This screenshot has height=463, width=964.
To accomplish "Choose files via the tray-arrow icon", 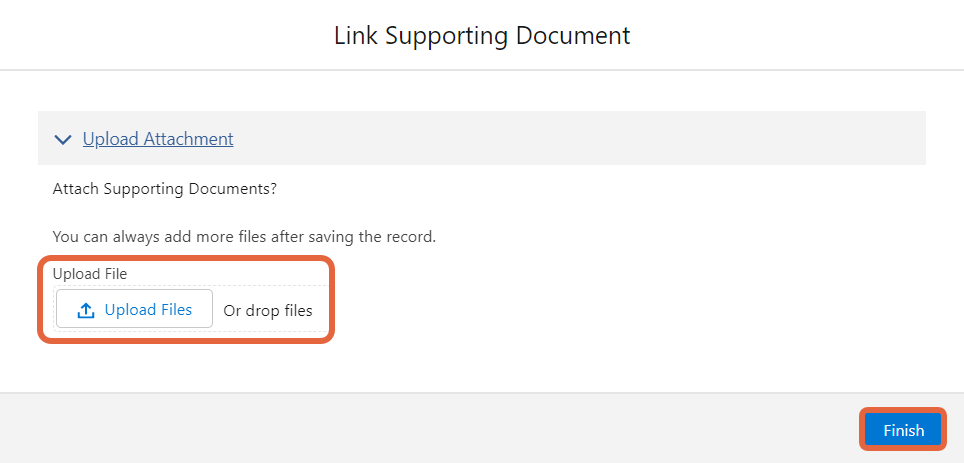I will coord(86,311).
